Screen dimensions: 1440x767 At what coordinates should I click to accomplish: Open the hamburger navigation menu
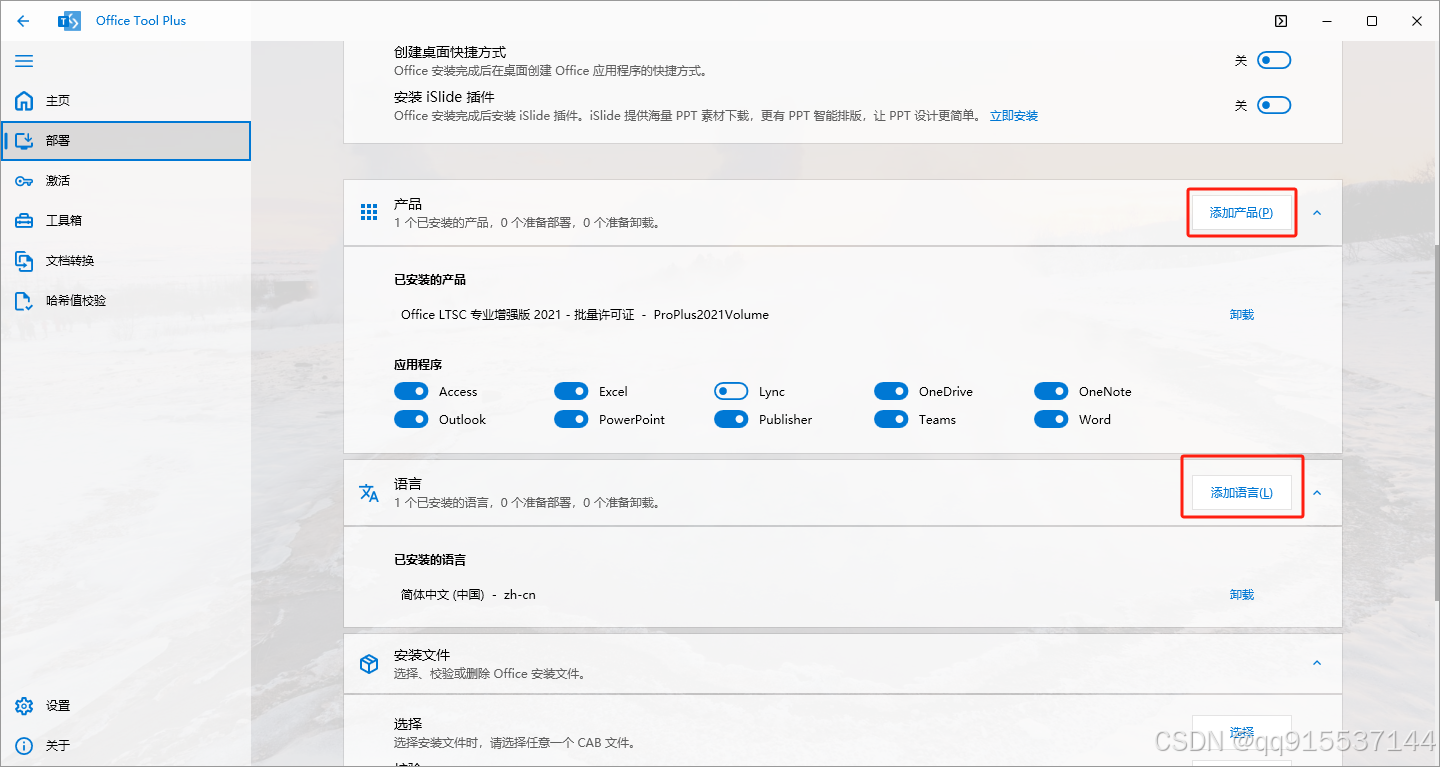click(24, 61)
